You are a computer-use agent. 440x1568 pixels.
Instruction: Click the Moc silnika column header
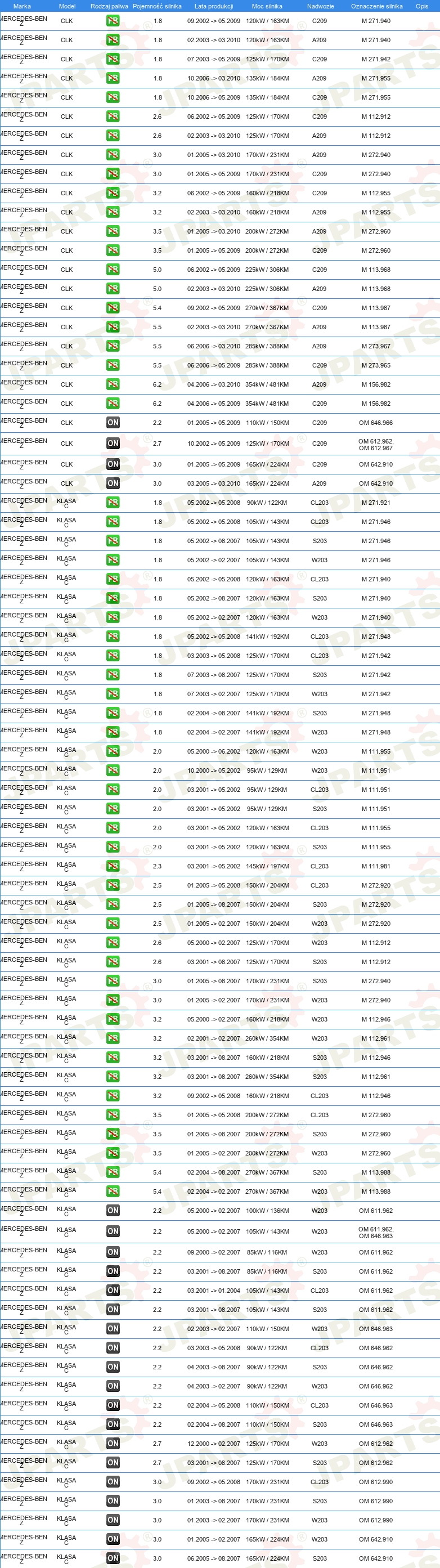pos(267,6)
